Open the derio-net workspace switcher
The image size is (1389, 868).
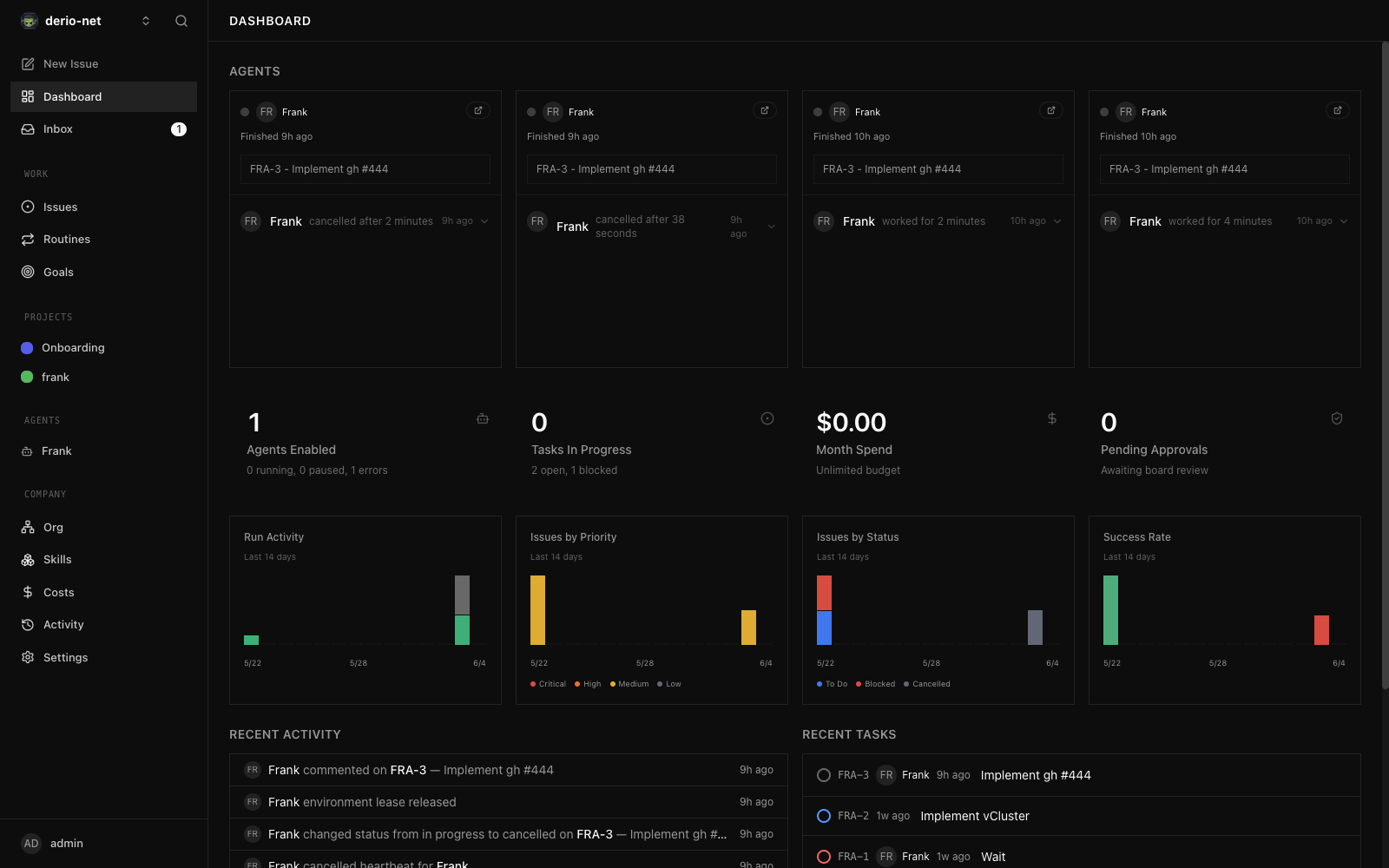(x=86, y=21)
